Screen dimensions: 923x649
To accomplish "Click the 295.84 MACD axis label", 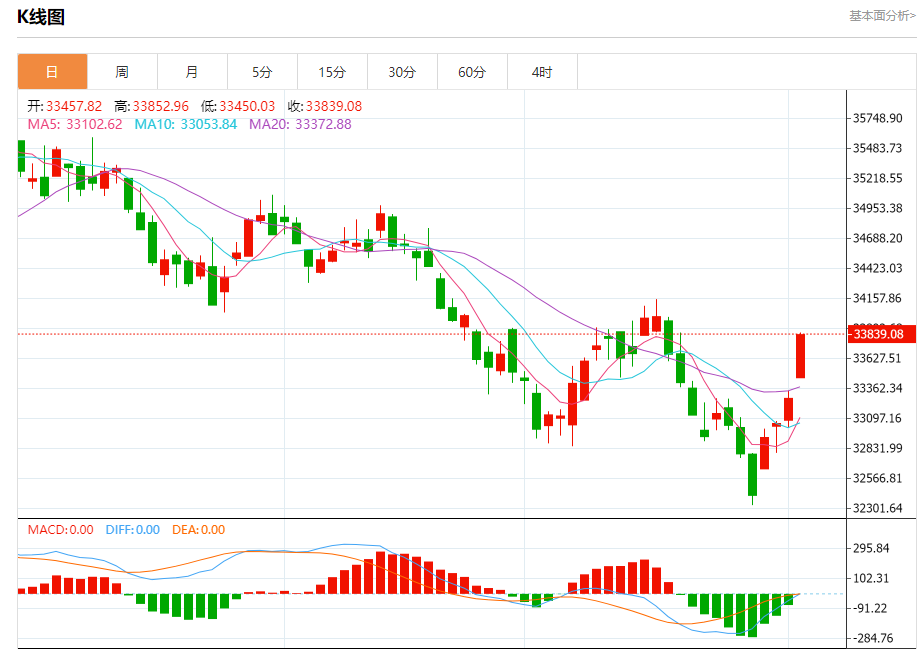I will [871, 548].
